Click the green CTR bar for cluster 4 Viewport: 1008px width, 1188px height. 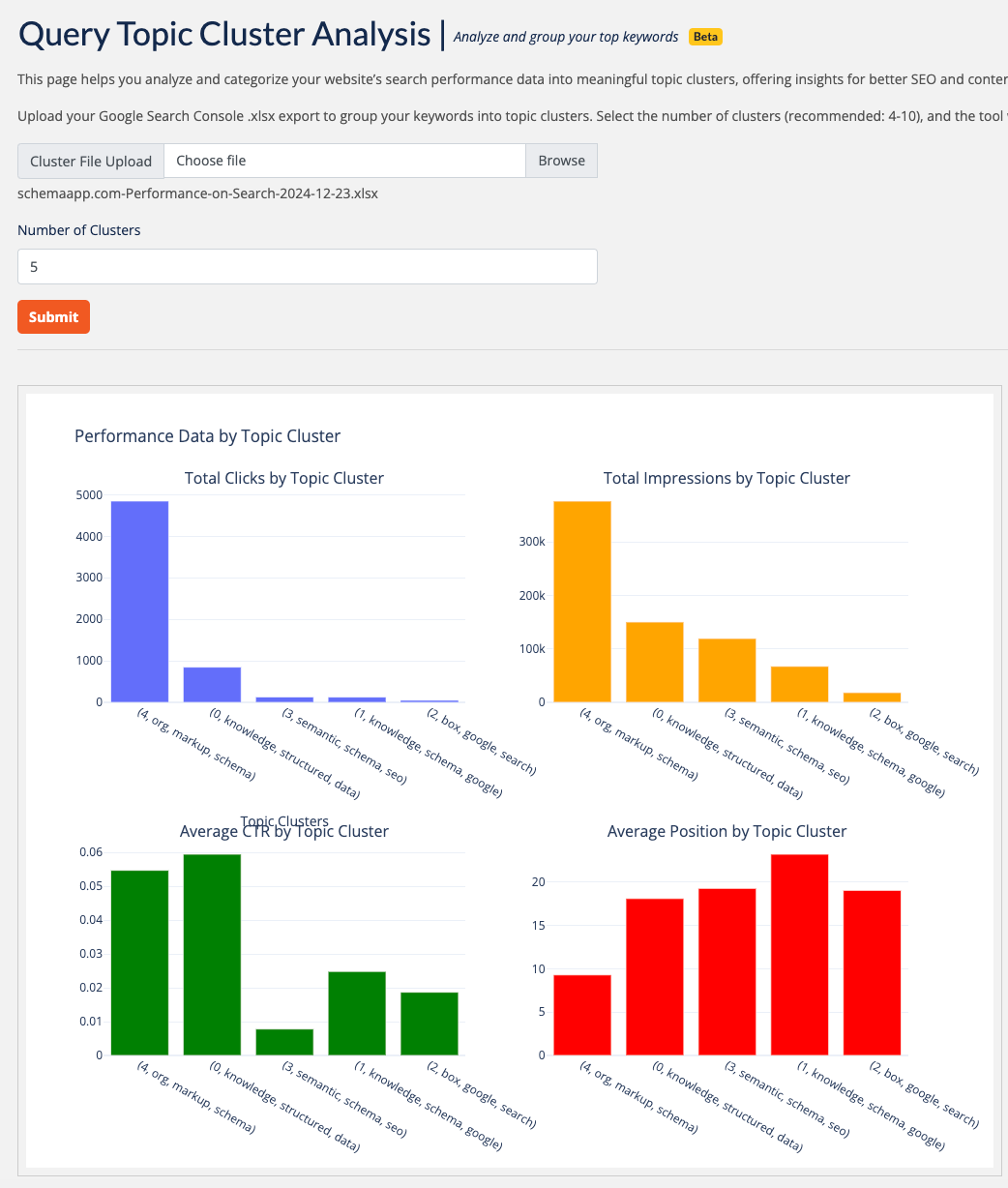pyautogui.click(x=139, y=963)
